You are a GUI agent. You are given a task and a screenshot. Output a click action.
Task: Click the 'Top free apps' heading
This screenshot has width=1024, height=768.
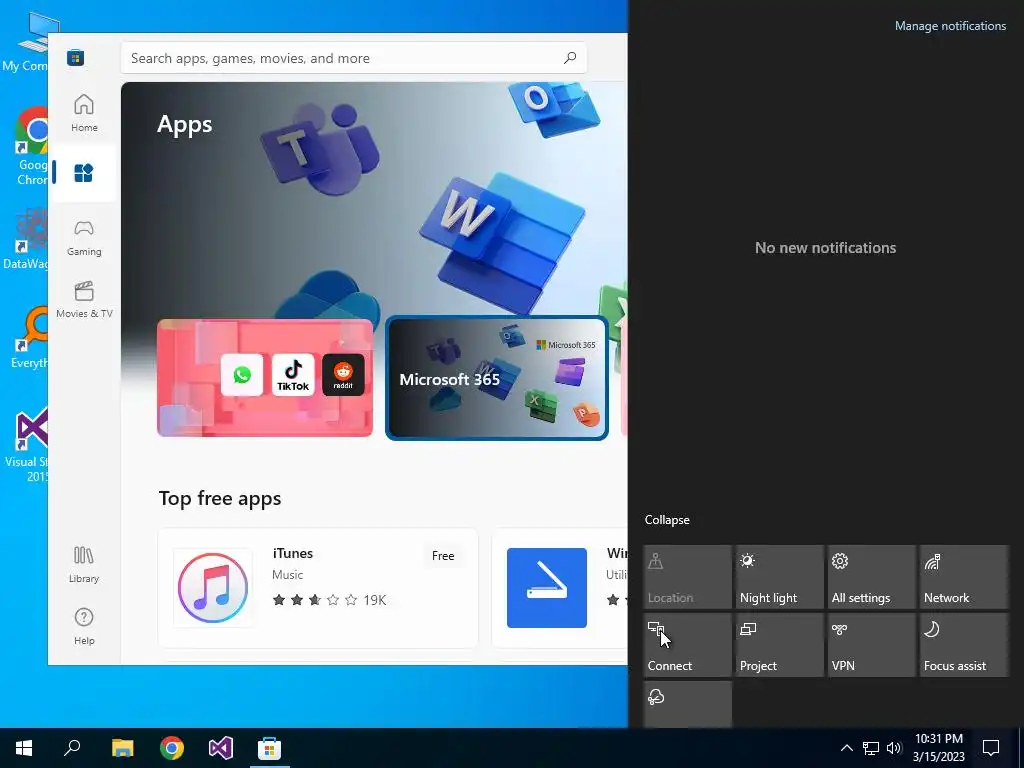pyautogui.click(x=220, y=498)
